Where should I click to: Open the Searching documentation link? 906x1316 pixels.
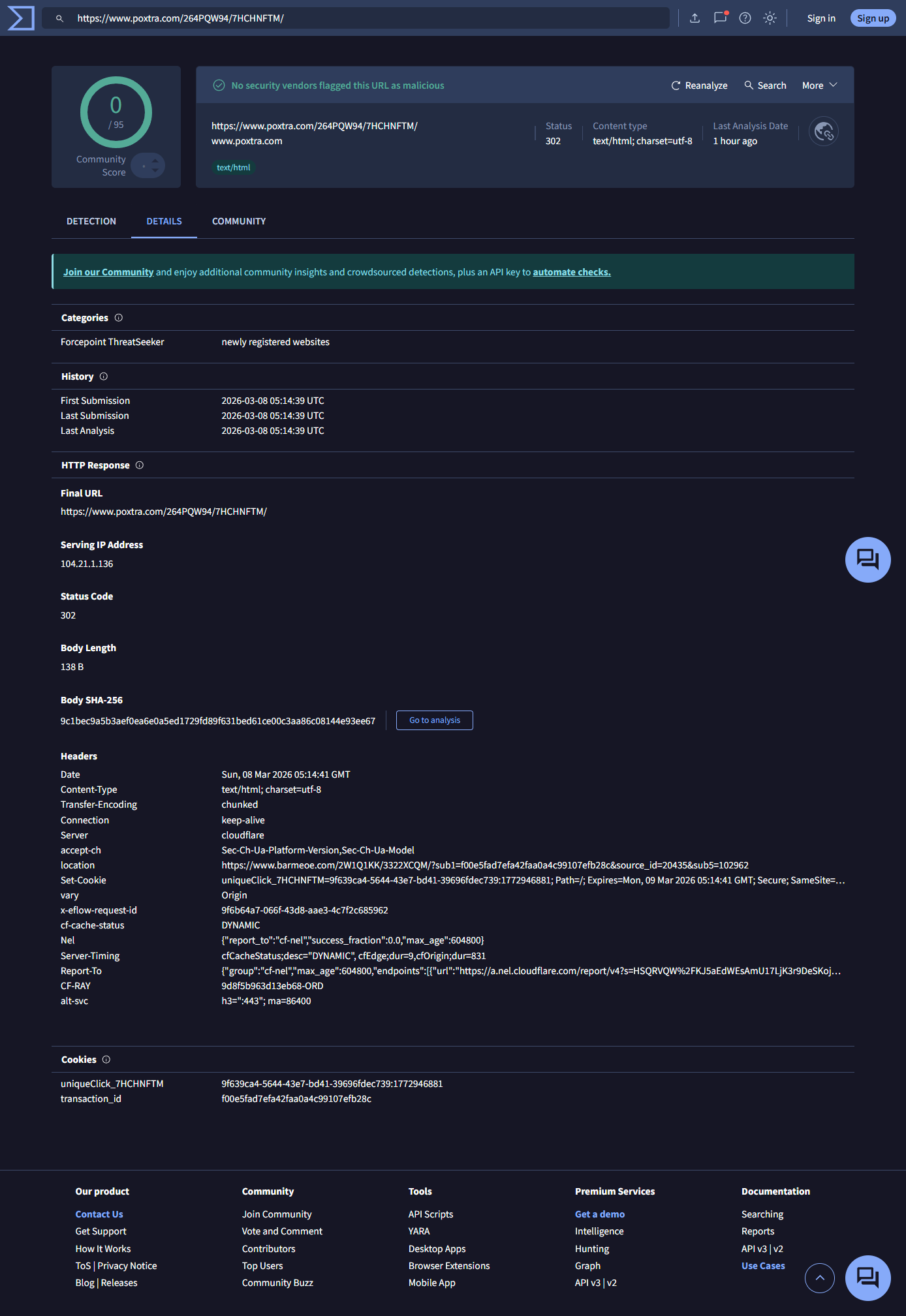pyautogui.click(x=762, y=1214)
